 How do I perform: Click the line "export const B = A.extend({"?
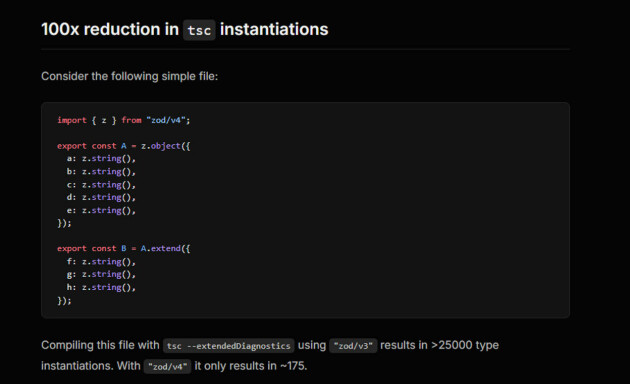(x=124, y=249)
